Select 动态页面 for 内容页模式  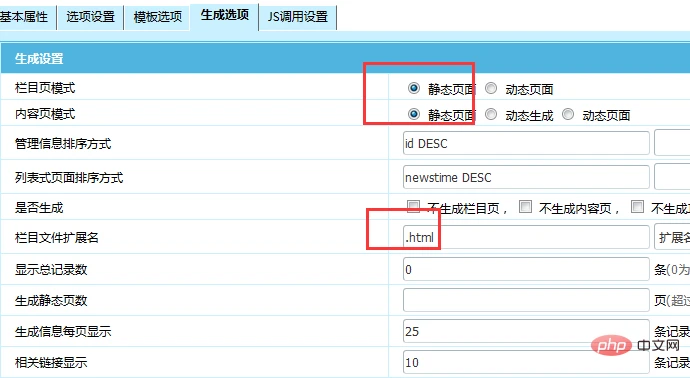tap(568, 114)
